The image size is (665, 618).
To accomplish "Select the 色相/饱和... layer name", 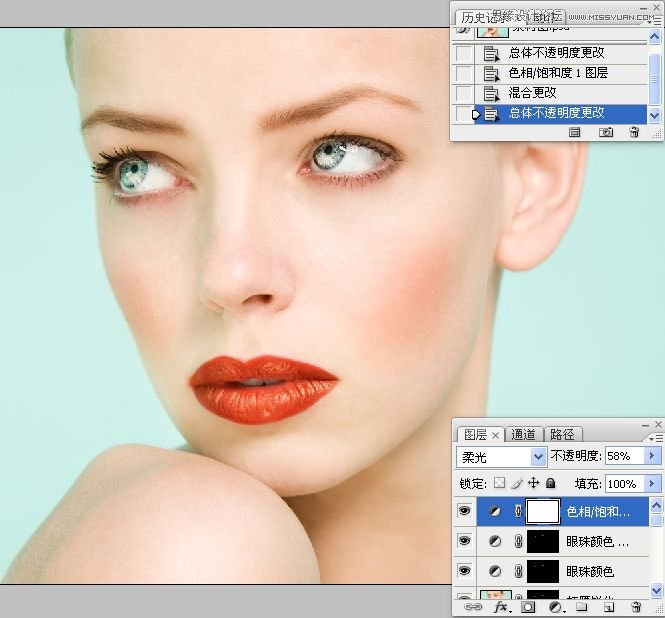I will [598, 512].
